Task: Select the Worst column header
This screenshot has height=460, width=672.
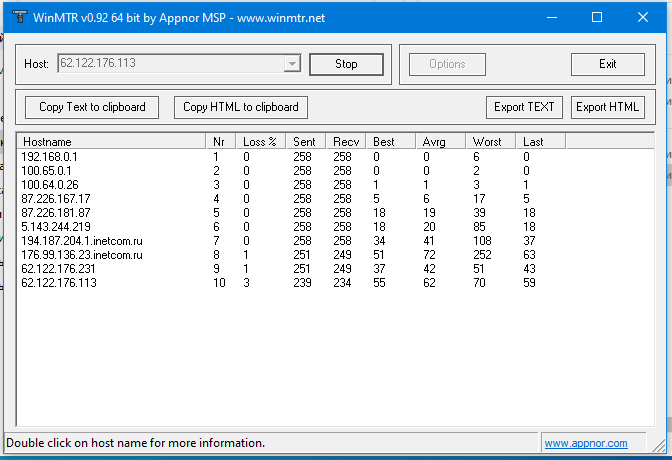Action: coord(490,141)
